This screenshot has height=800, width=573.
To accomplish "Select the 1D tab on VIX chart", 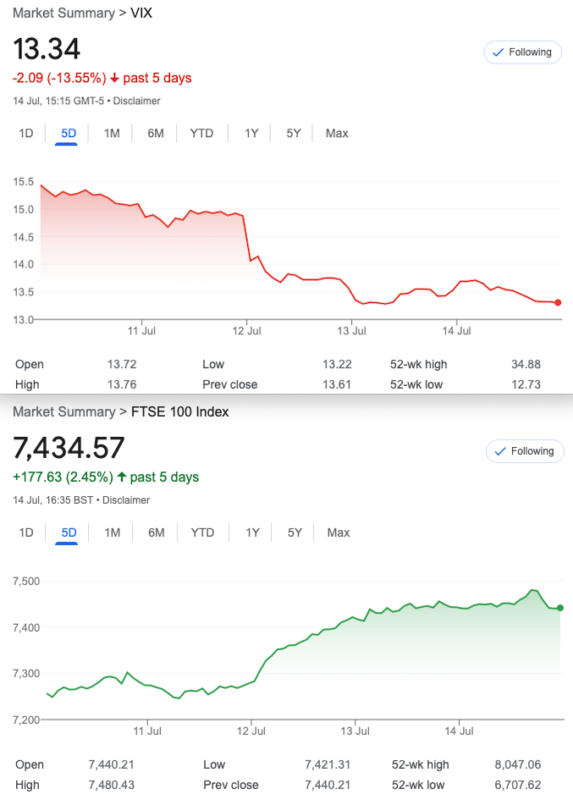I will tap(26, 134).
